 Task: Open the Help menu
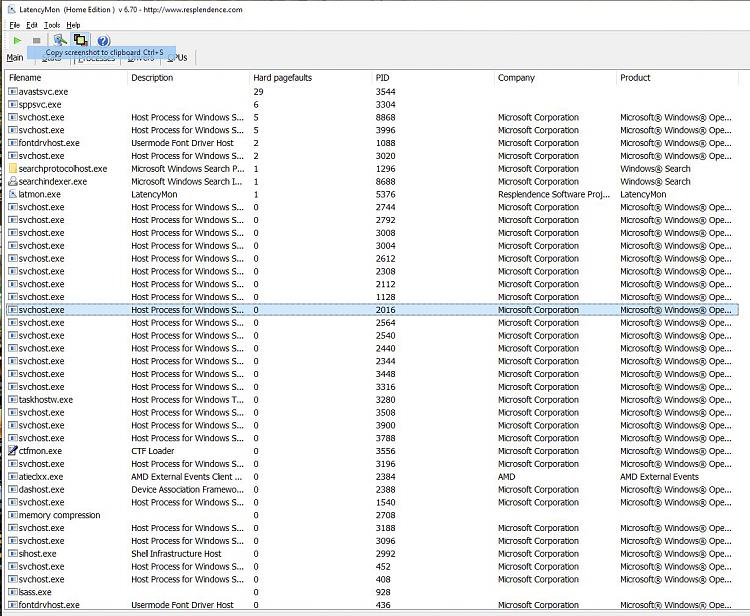[73, 25]
